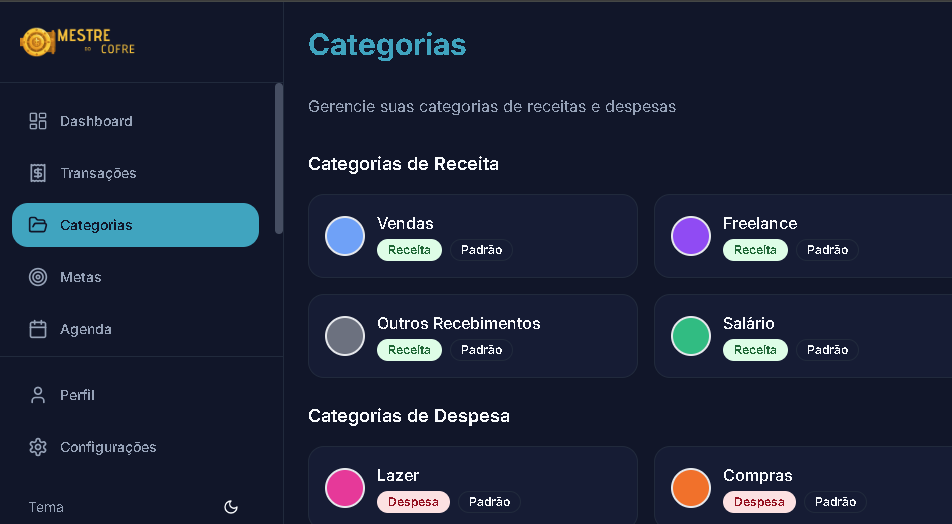Click the Categorias folder icon

pos(38,225)
